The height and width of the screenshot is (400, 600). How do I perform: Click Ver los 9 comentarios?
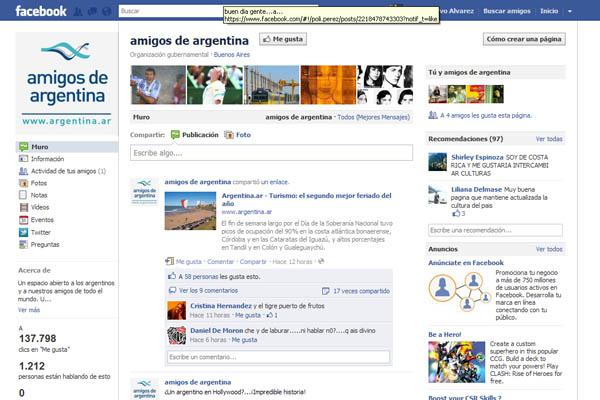[x=208, y=291]
